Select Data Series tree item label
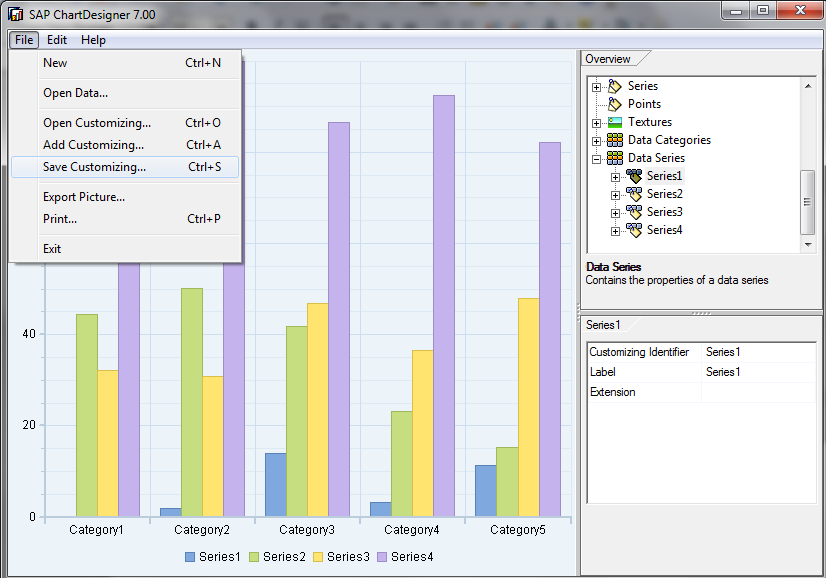826x578 pixels. (656, 158)
